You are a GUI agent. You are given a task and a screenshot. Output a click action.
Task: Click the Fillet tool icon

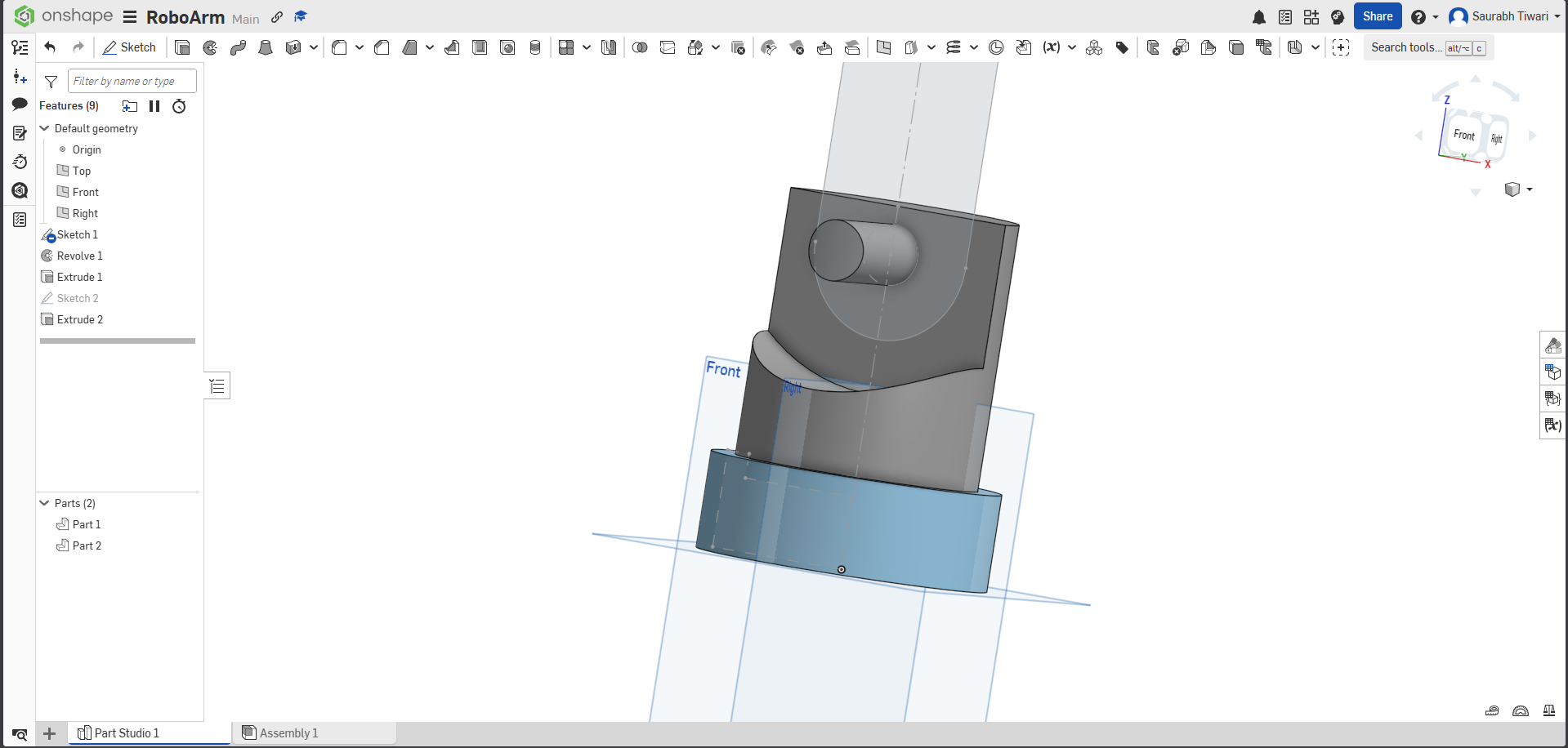pos(339,47)
